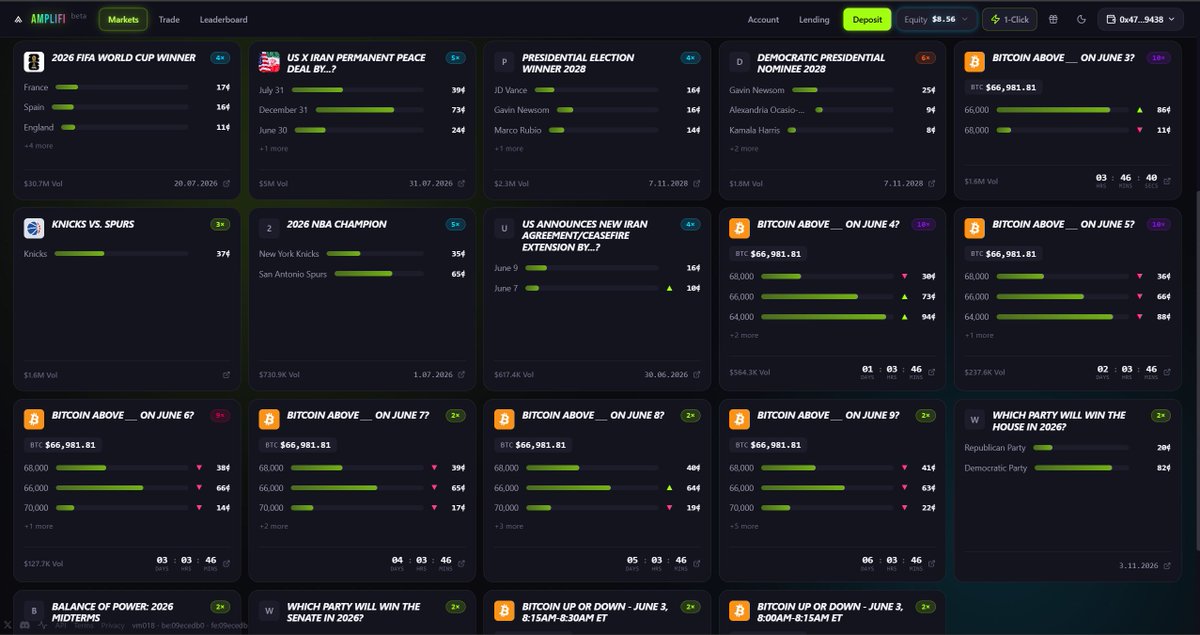Click the Knicks vs. Spurs basketball icon
The height and width of the screenshot is (635, 1200).
tap(34, 228)
